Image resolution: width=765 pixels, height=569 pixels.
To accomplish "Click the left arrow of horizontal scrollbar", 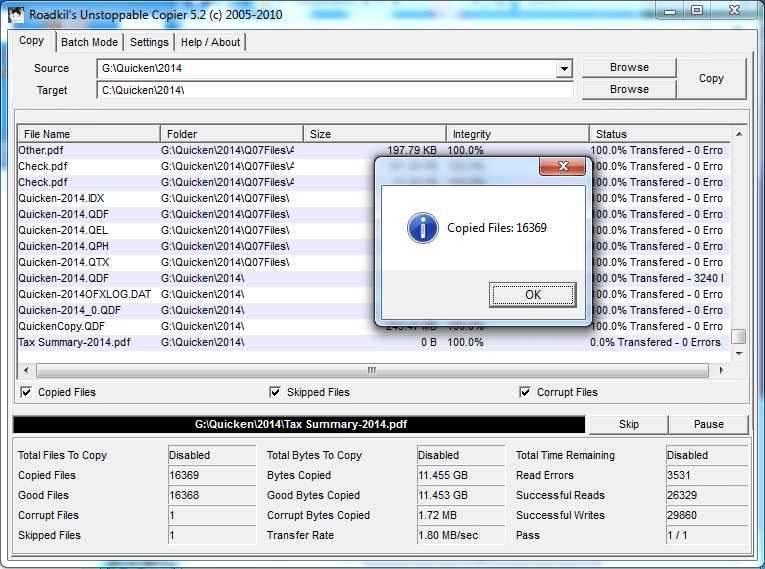I will [x=26, y=370].
